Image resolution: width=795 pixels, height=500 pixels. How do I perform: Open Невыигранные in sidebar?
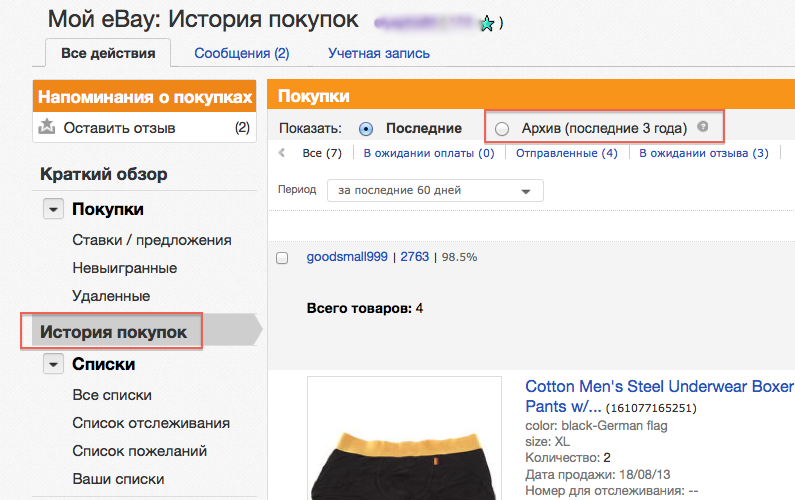tap(125, 268)
